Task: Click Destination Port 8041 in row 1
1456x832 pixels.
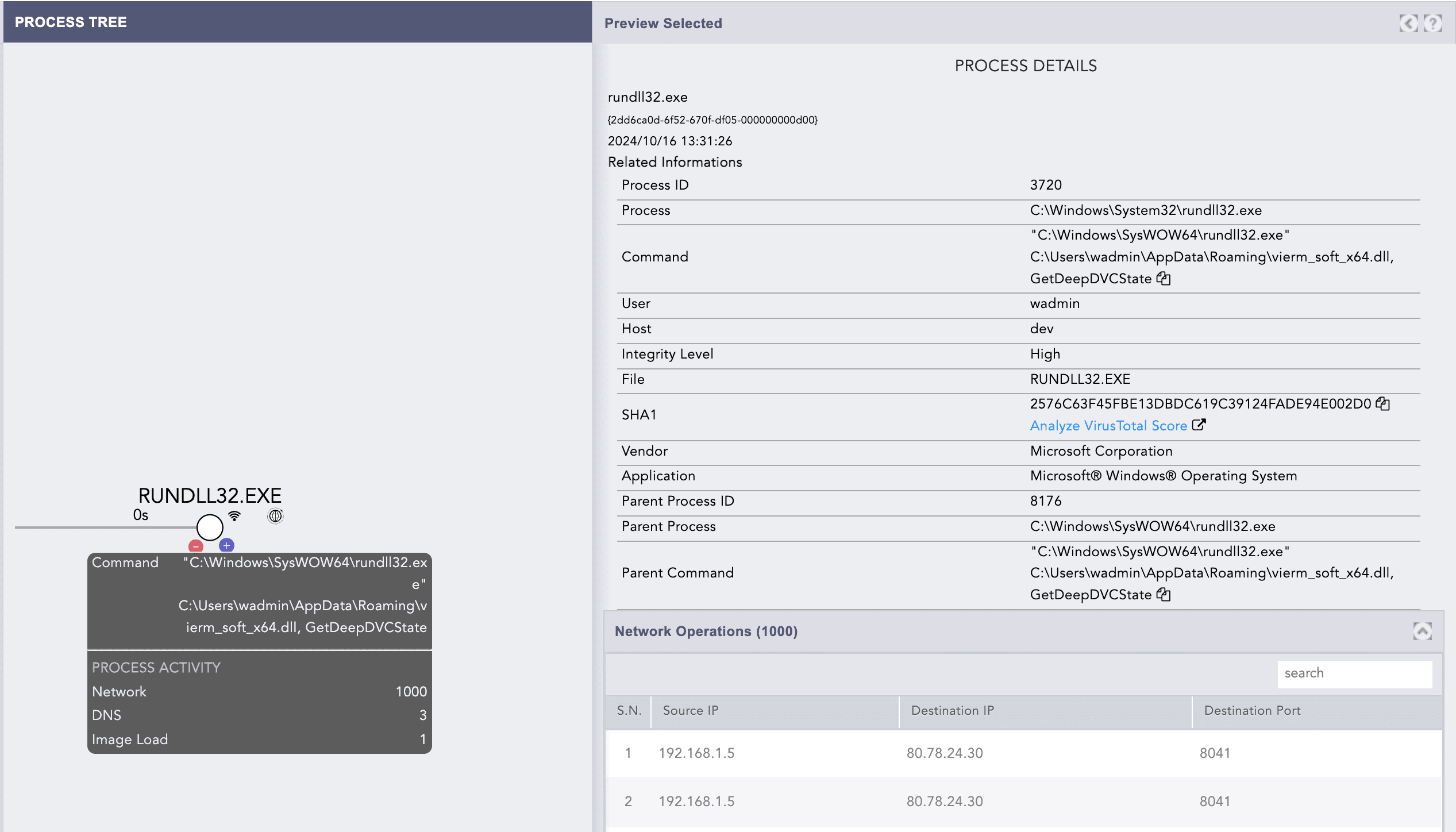Action: [1215, 753]
